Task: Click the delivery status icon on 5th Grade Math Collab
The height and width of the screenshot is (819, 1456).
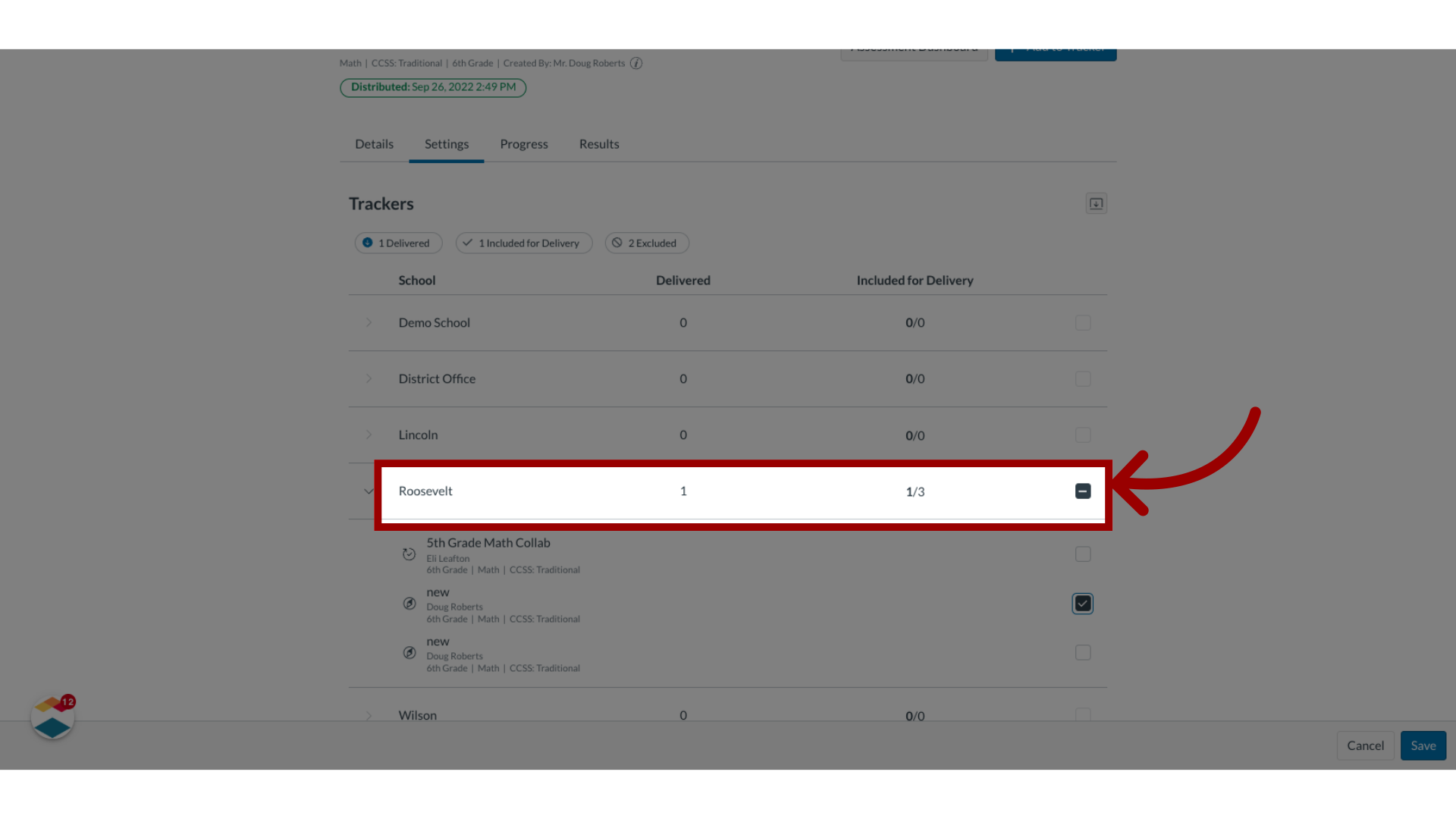Action: coord(408,553)
